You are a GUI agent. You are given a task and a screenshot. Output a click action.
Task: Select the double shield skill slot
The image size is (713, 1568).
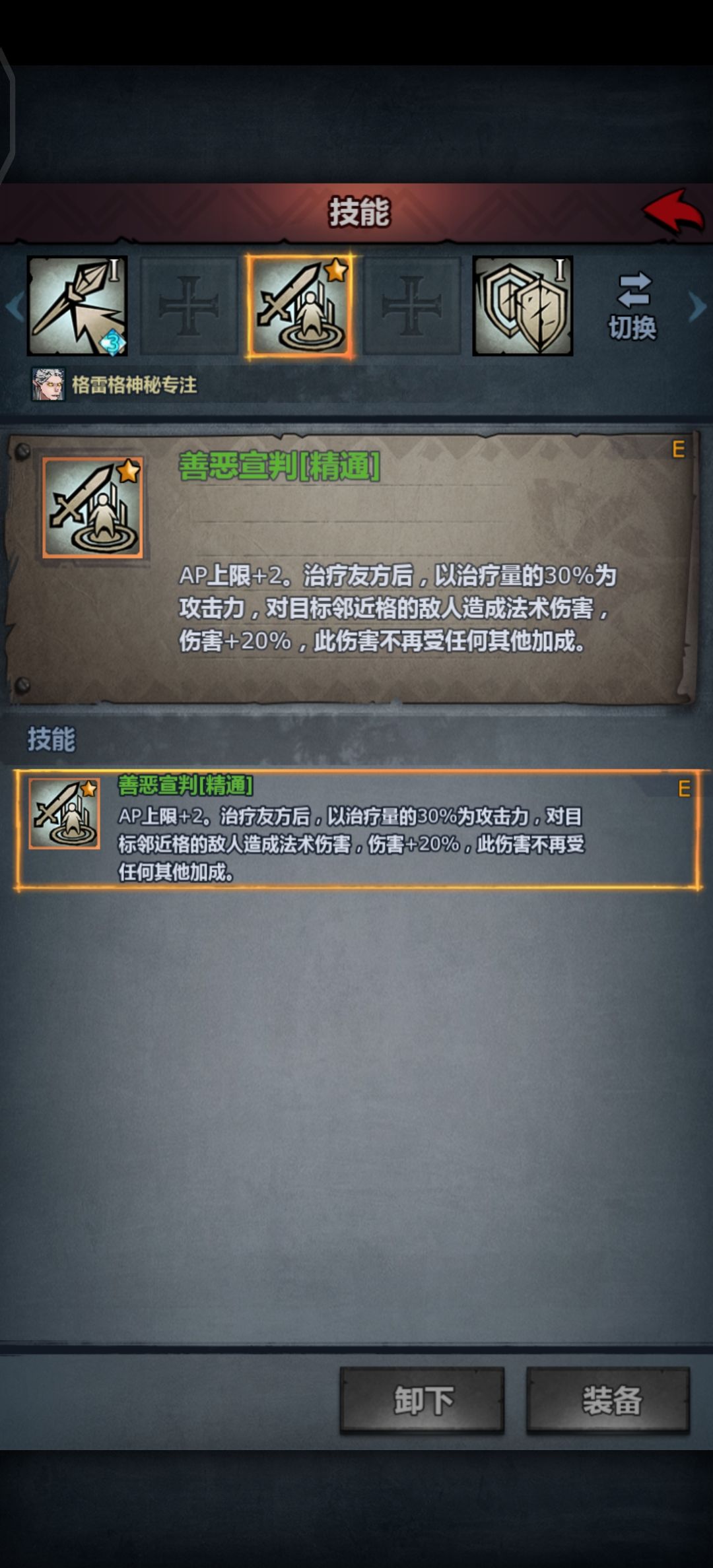tap(523, 306)
